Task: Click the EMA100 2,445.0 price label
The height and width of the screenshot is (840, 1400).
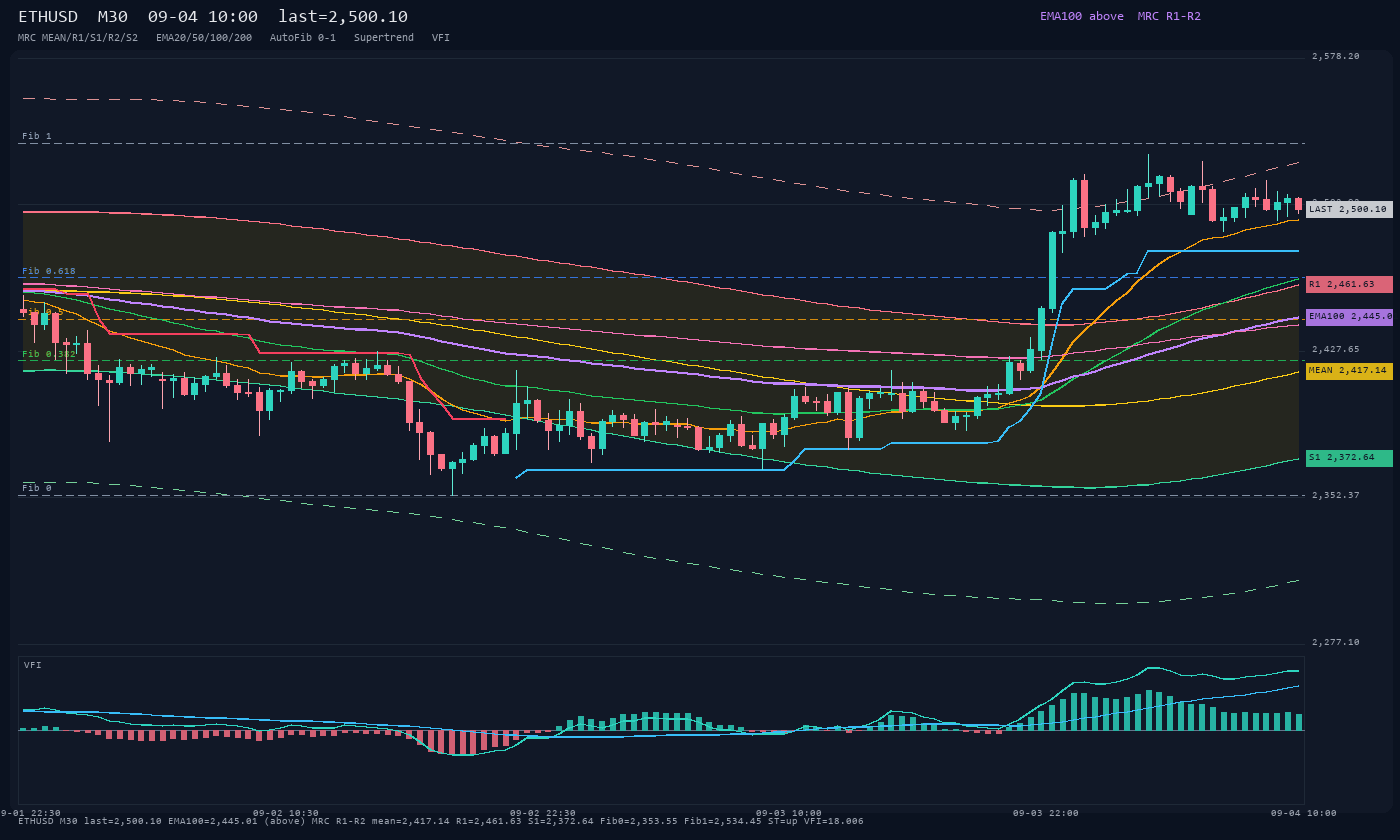Action: point(1349,316)
